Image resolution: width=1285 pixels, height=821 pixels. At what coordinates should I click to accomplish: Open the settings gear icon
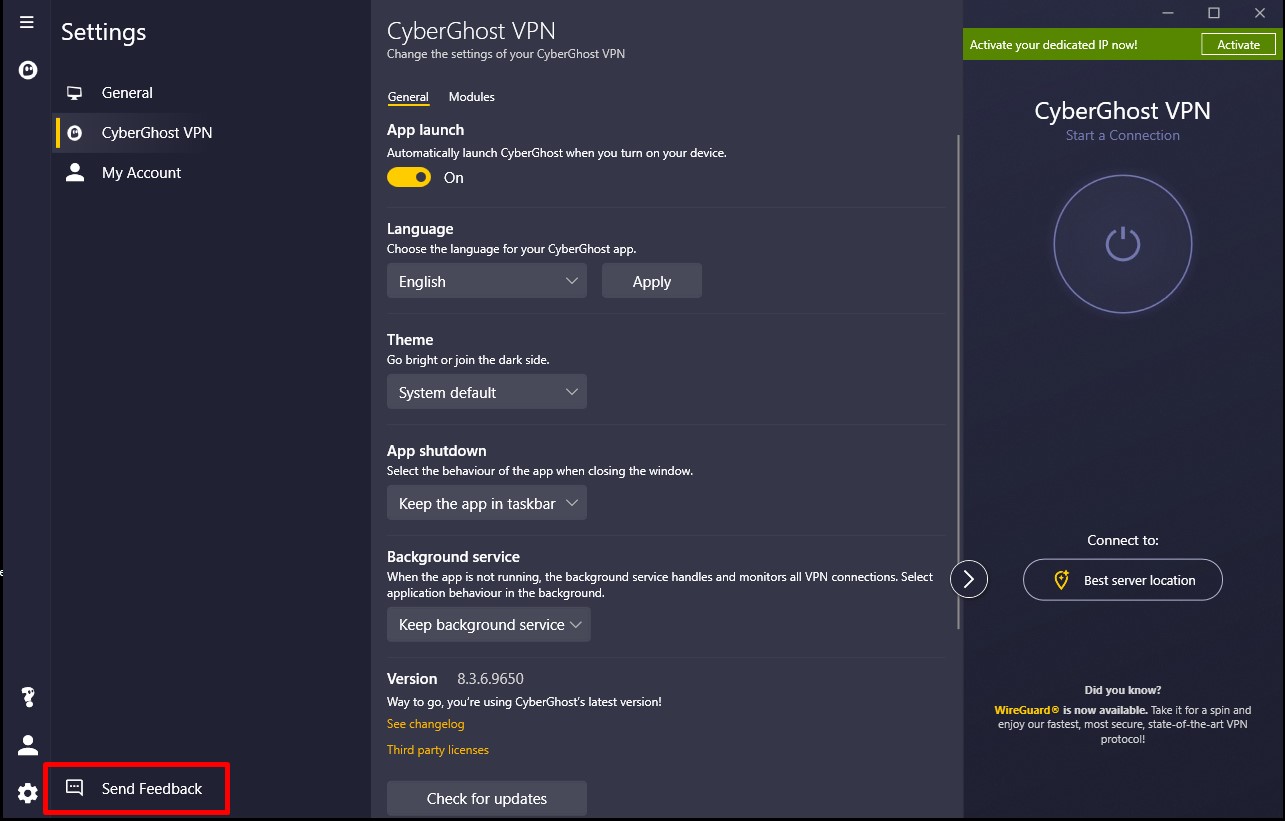coord(28,793)
